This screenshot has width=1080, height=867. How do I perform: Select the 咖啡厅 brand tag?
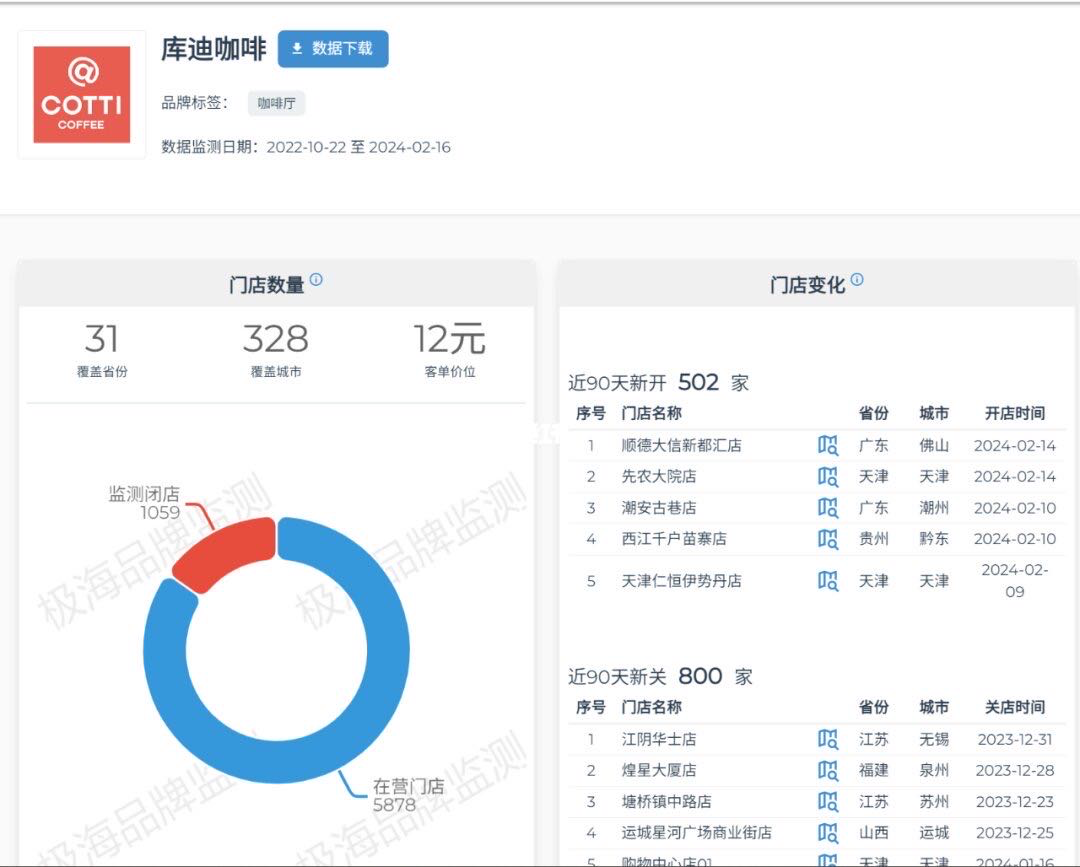pos(276,103)
